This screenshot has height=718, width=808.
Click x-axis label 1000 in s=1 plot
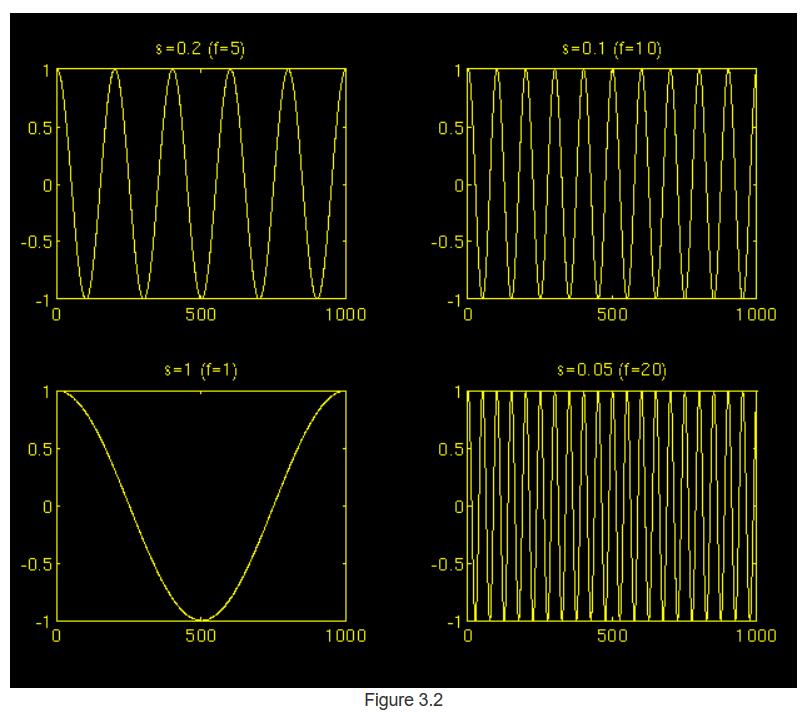(x=346, y=636)
